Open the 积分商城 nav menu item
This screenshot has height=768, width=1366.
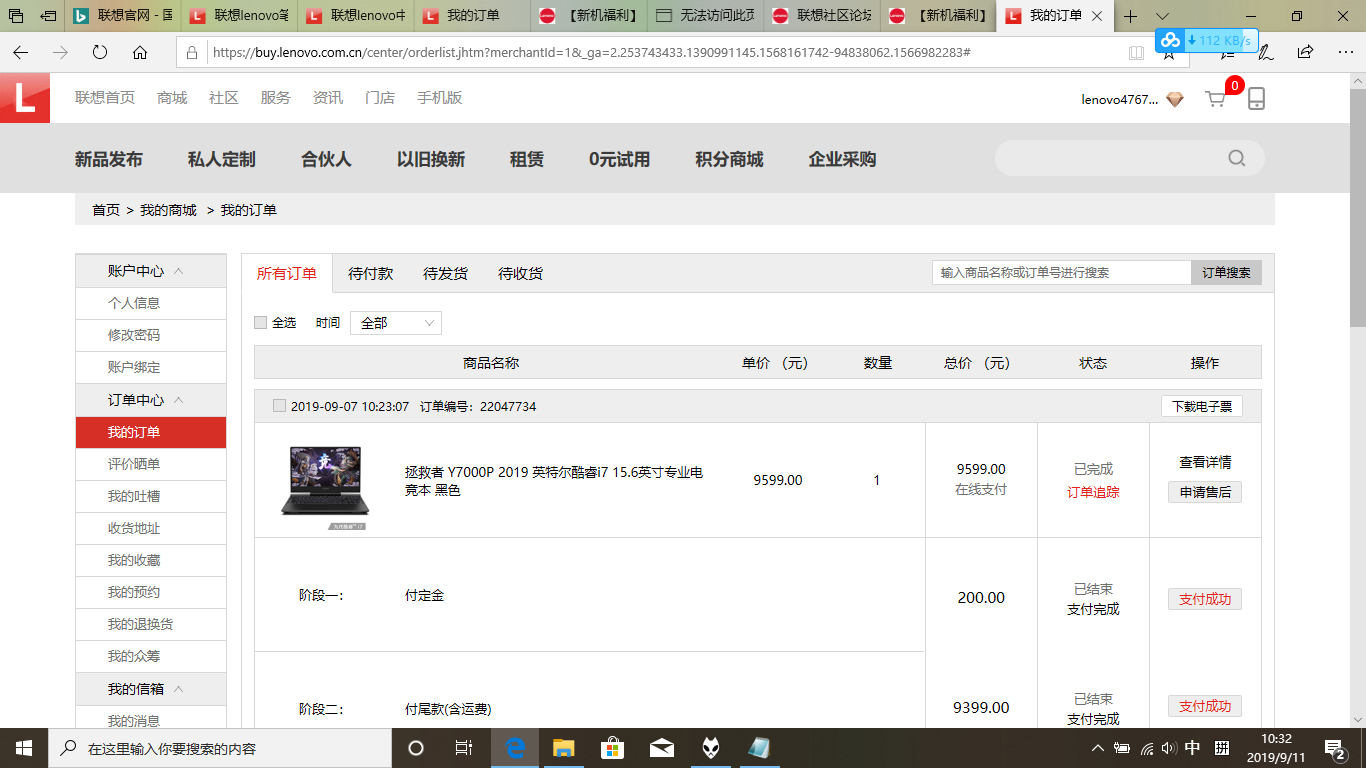click(x=729, y=160)
